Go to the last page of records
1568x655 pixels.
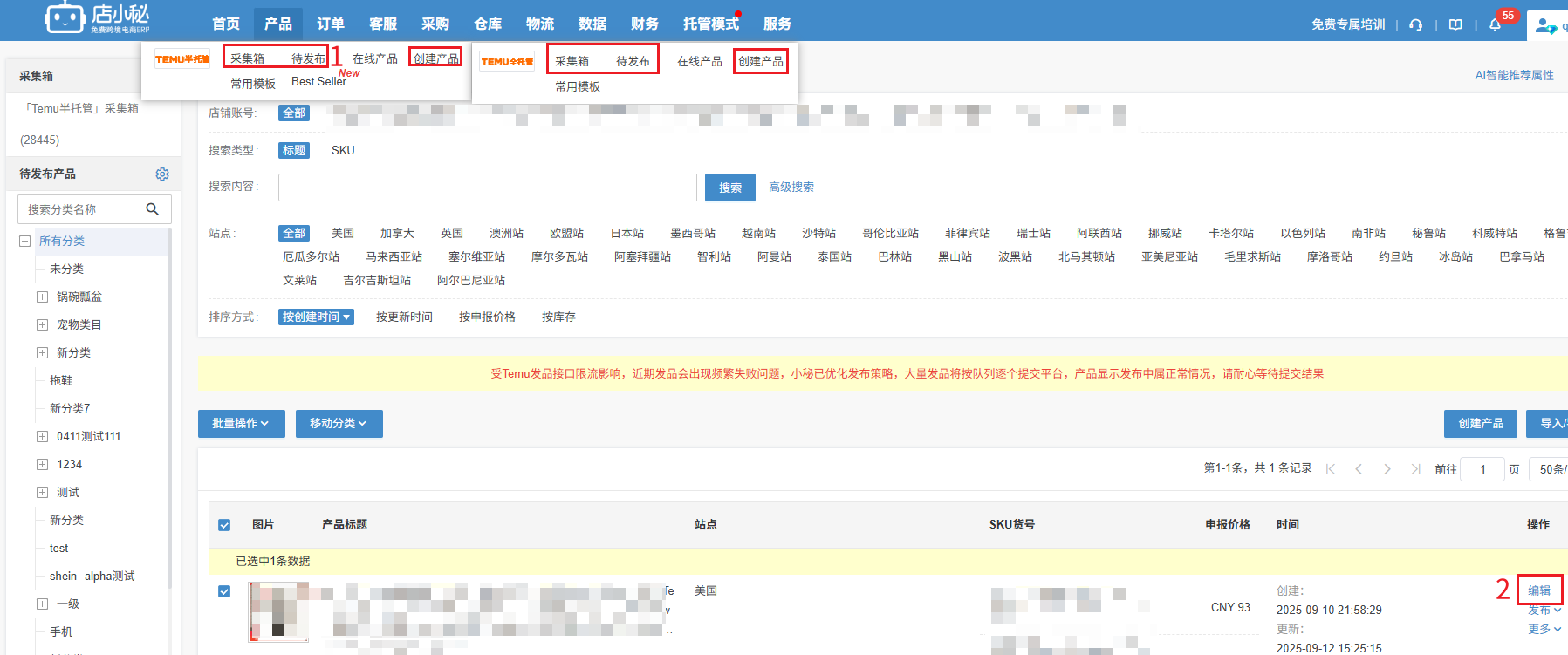click(x=1415, y=468)
